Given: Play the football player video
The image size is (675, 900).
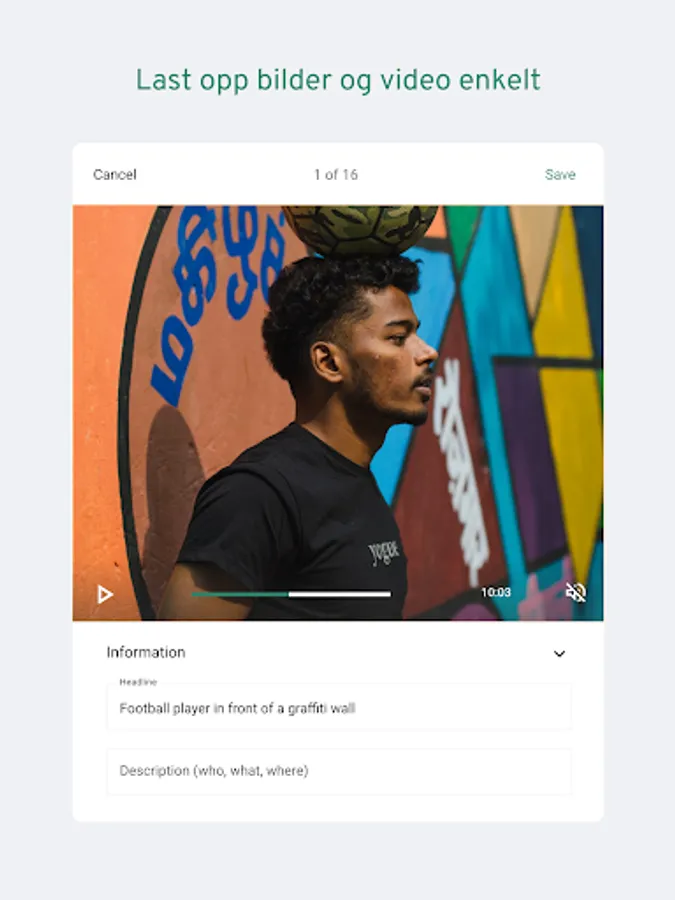Looking at the screenshot, I should pyautogui.click(x=104, y=594).
